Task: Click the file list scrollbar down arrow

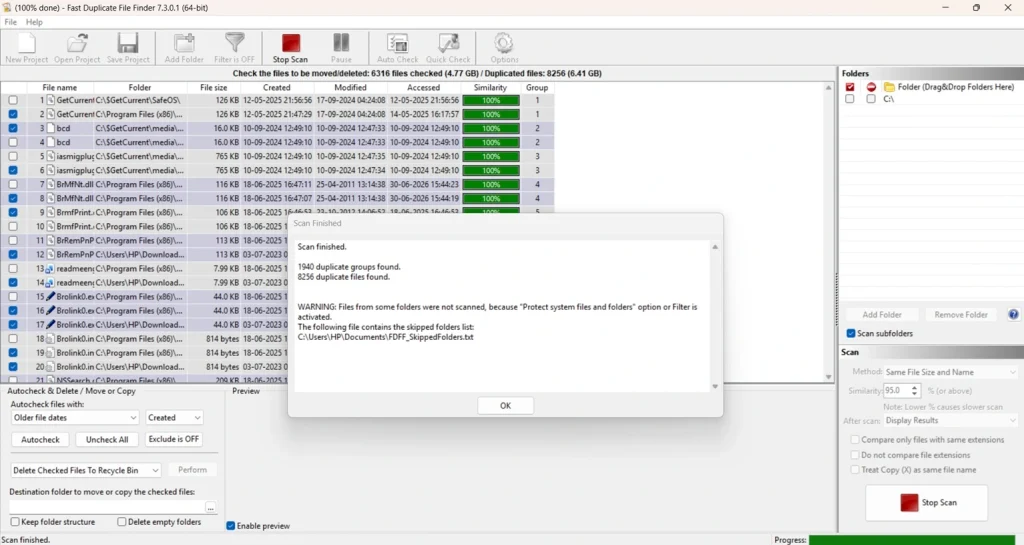Action: coord(829,377)
